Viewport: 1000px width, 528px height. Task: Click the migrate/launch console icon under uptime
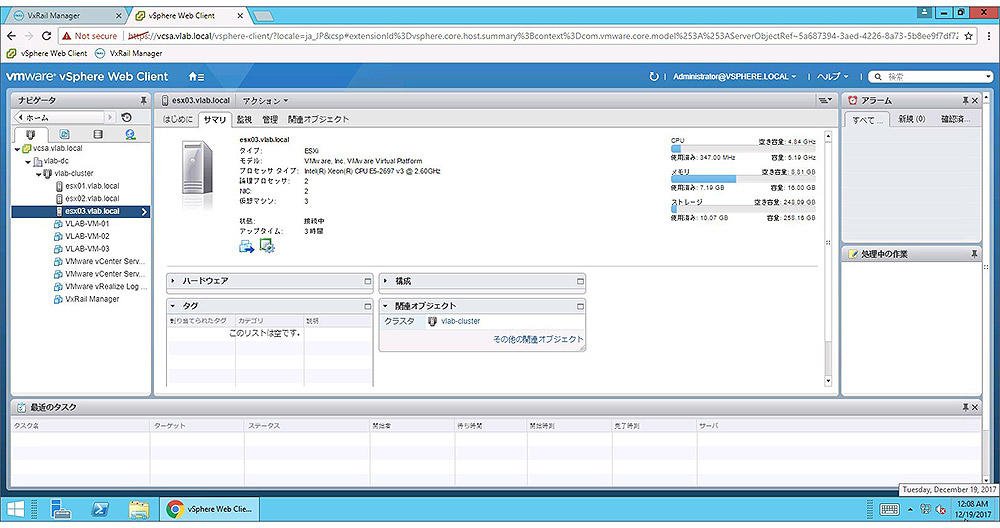[246, 246]
